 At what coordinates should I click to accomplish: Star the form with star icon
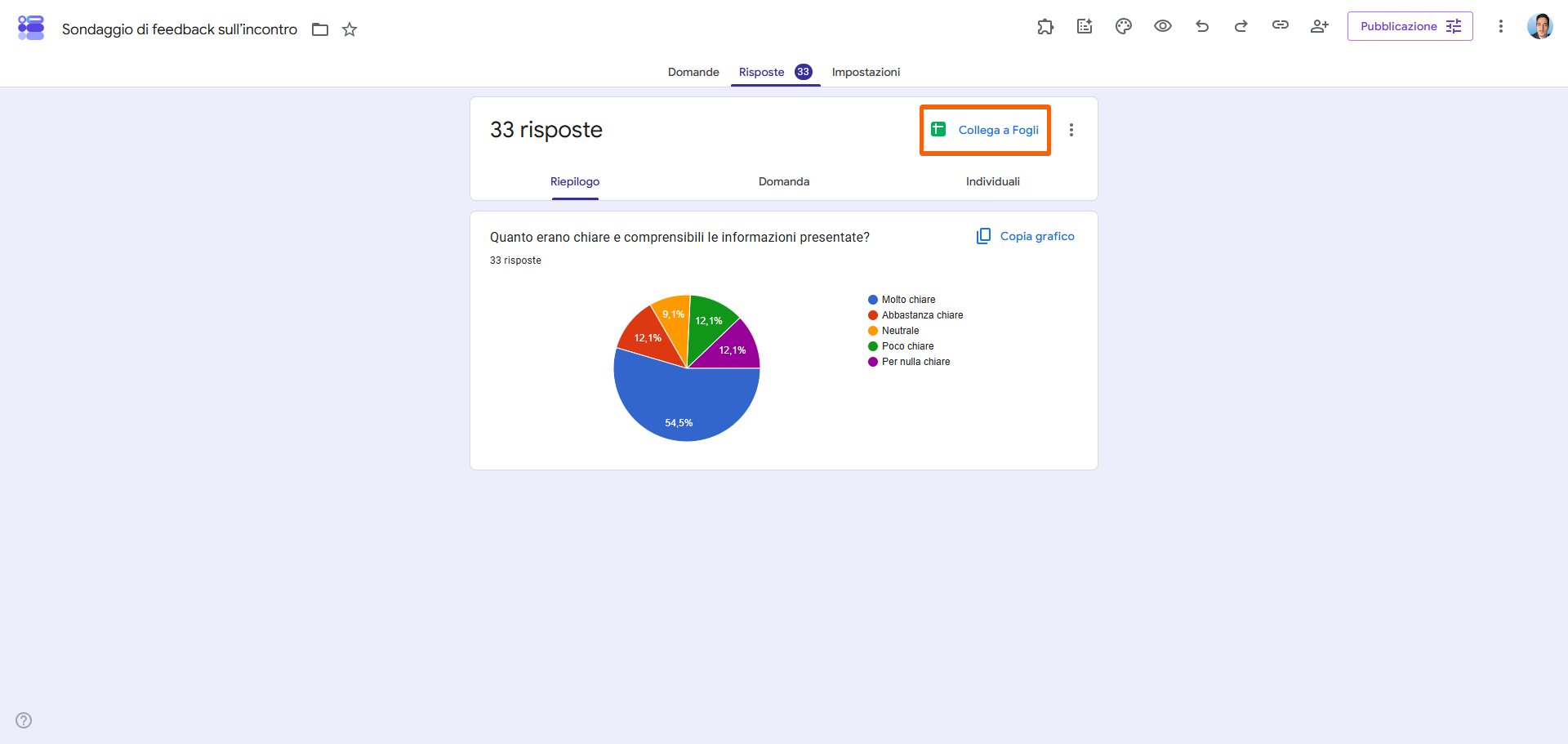pyautogui.click(x=350, y=29)
